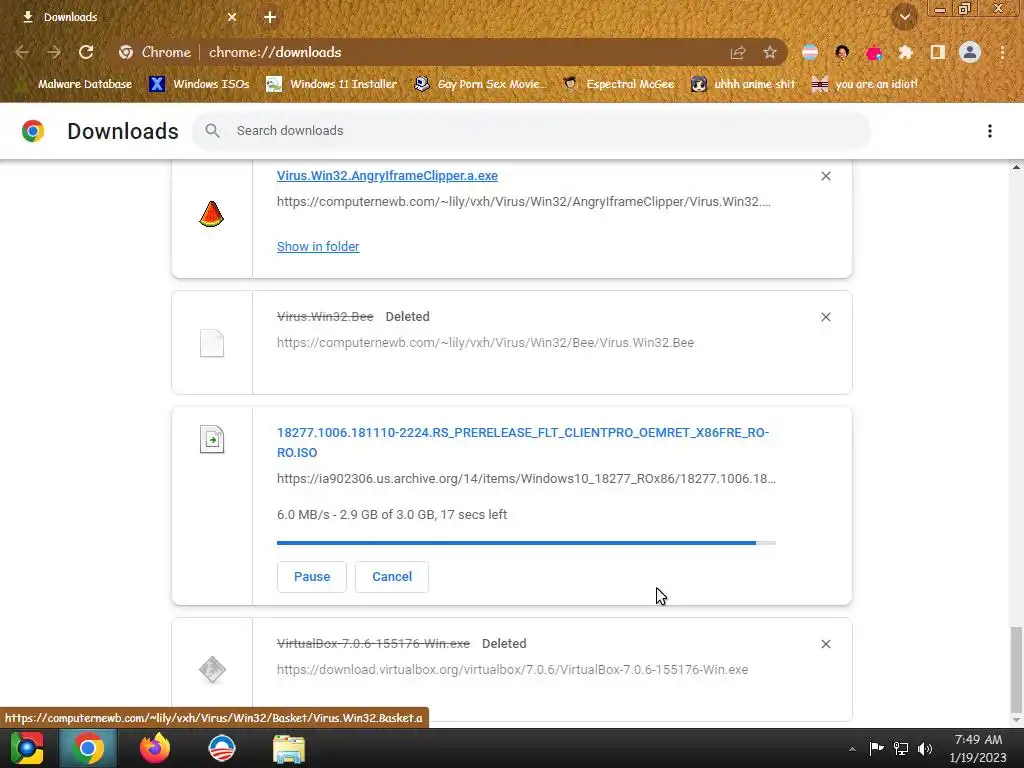Image resolution: width=1024 pixels, height=768 pixels.
Task: Open the Espectral McGee bookmark
Action: [x=618, y=84]
